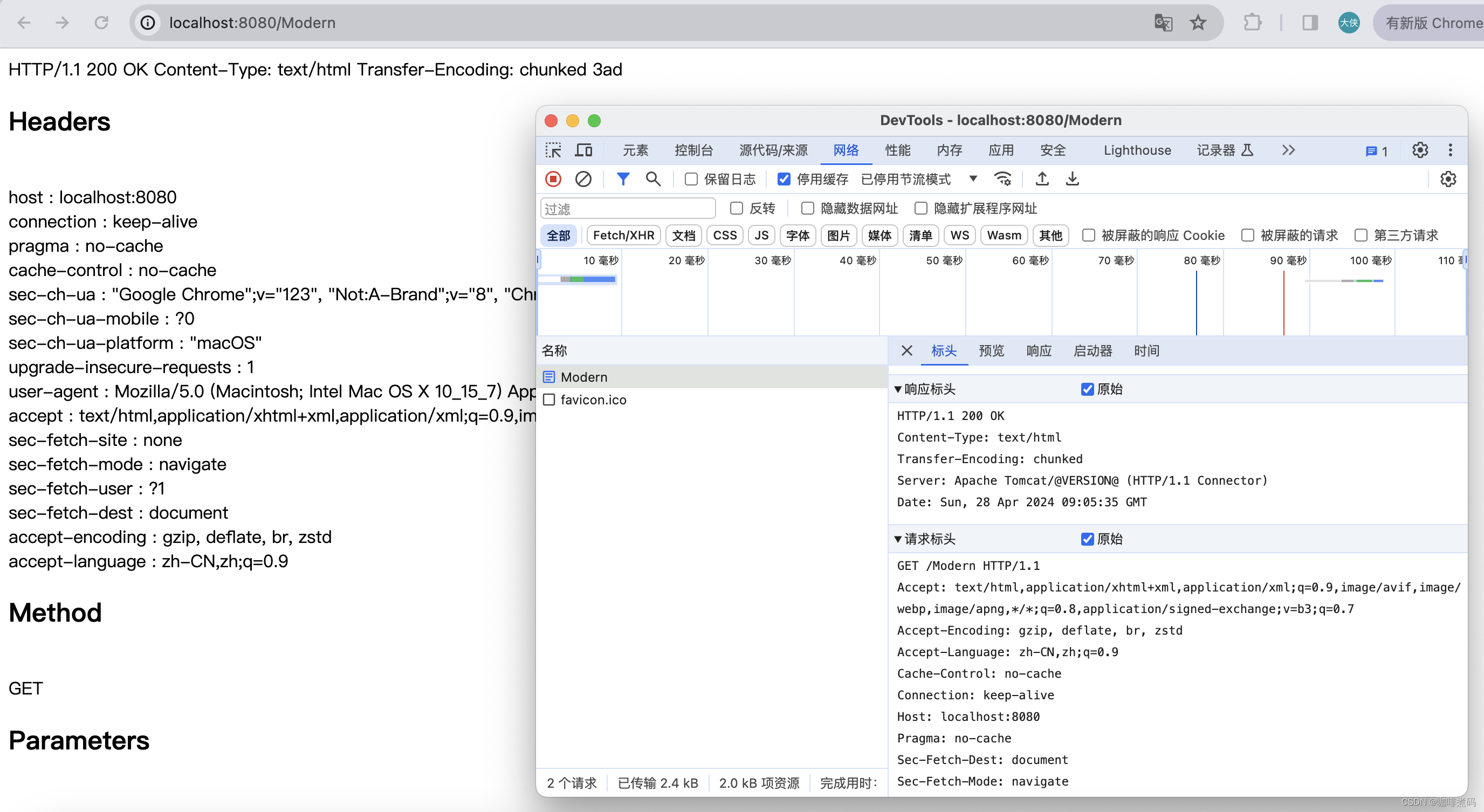Open the 响应 tab in request details

point(1039,350)
